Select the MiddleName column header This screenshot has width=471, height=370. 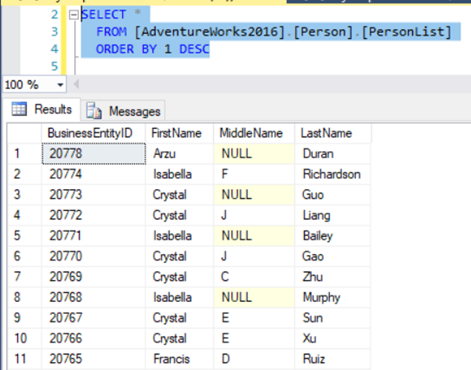(x=254, y=133)
